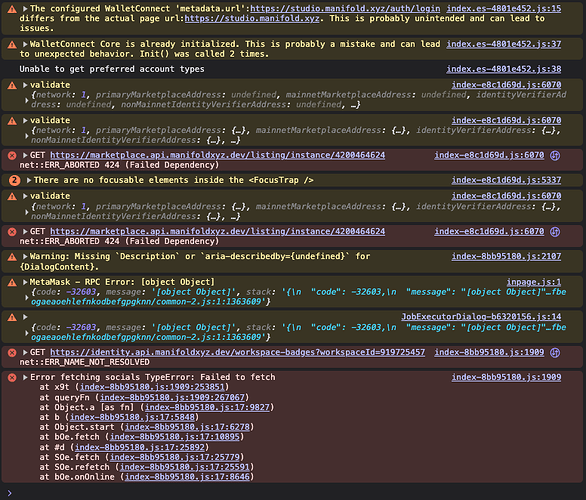Open inpage.js:1 source link

click(534, 282)
